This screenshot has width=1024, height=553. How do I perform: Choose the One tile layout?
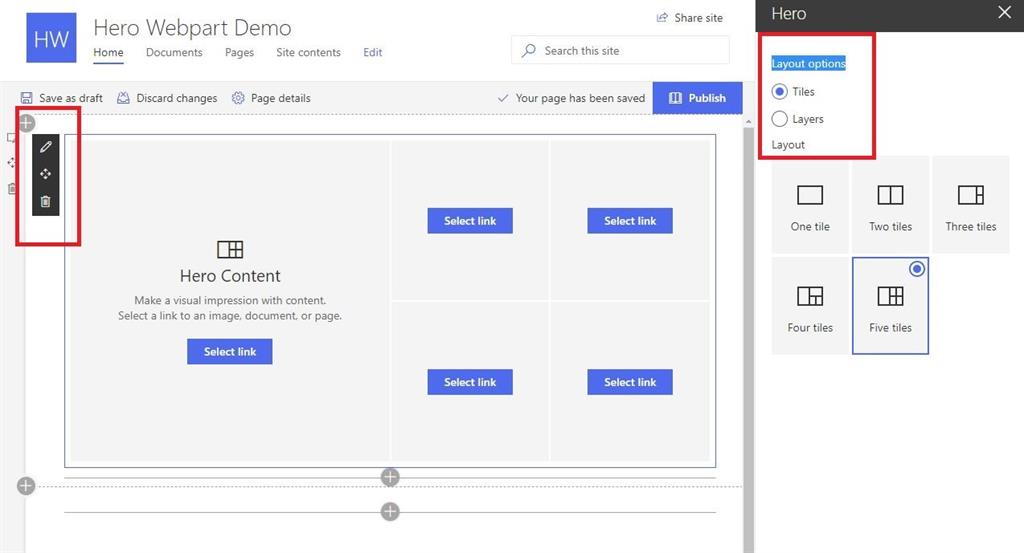point(810,205)
